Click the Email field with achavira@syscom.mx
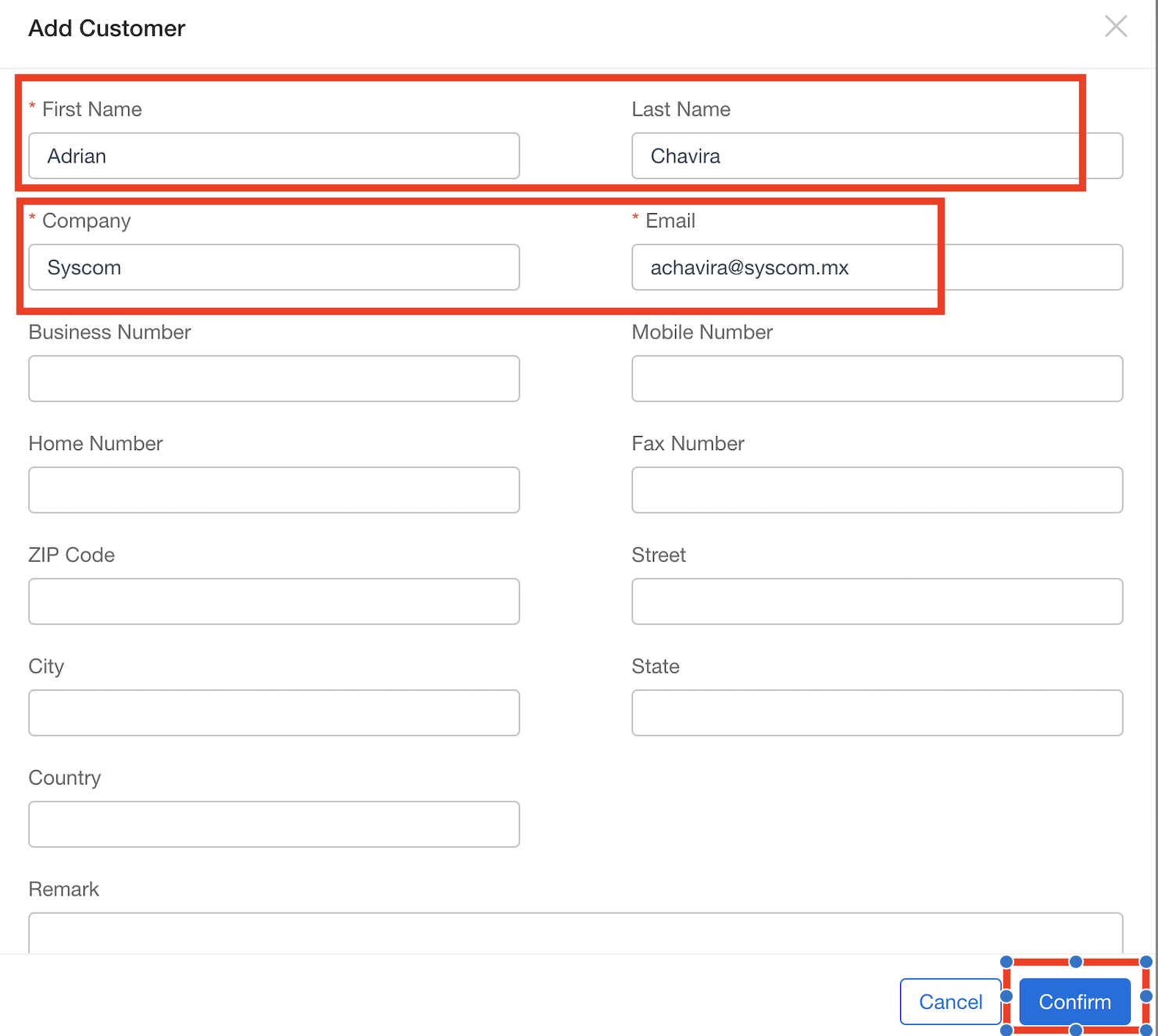The image size is (1158, 1036). (x=877, y=267)
